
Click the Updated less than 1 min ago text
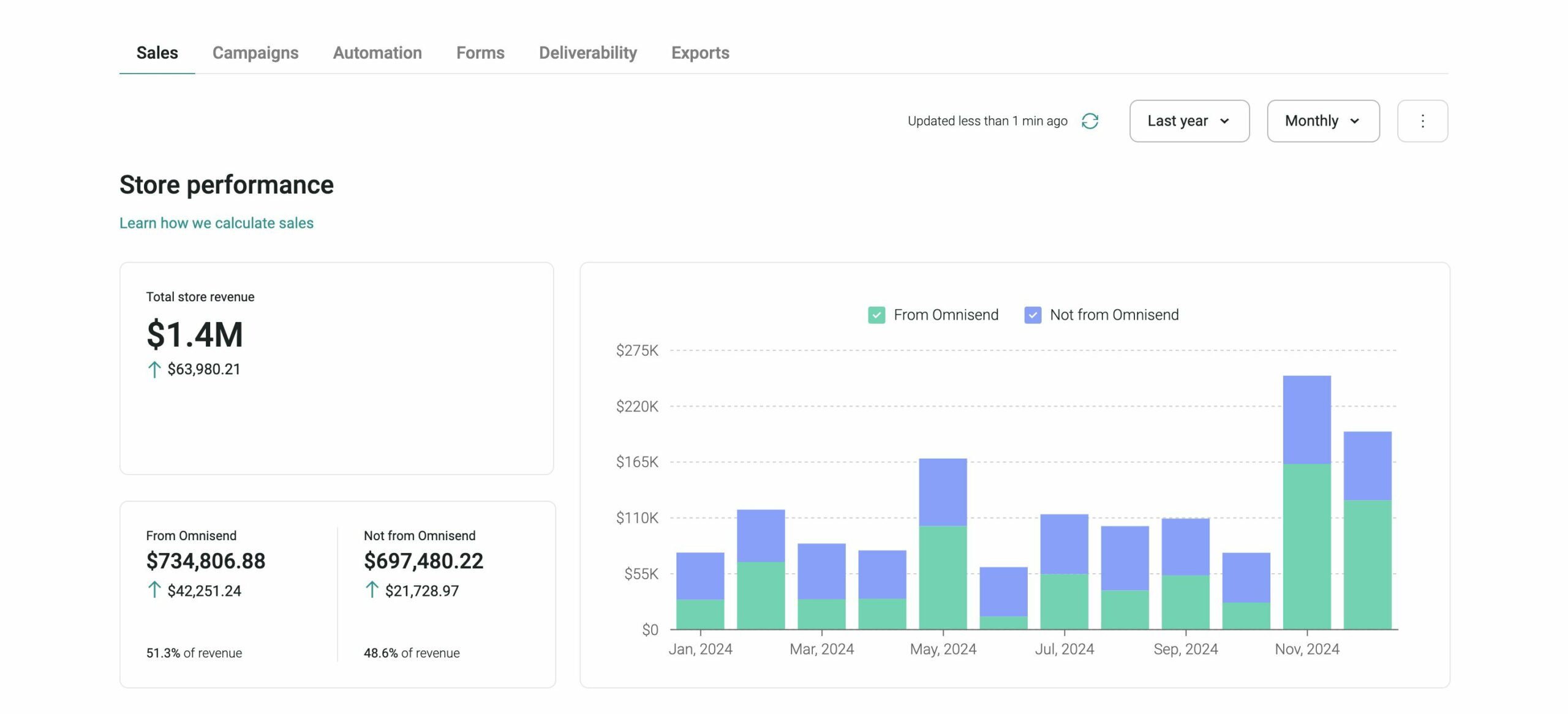click(987, 121)
